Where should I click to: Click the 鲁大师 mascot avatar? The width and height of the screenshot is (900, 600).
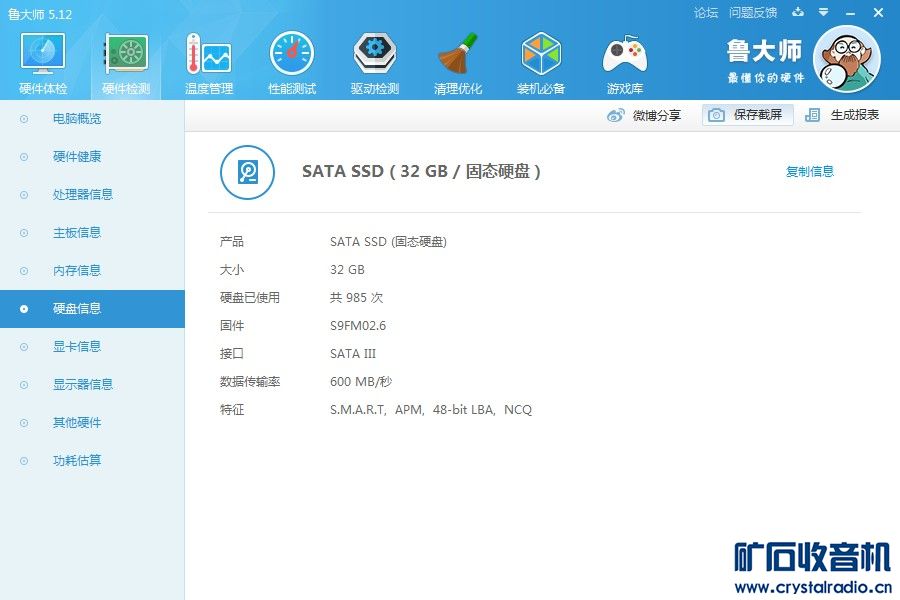tap(847, 60)
